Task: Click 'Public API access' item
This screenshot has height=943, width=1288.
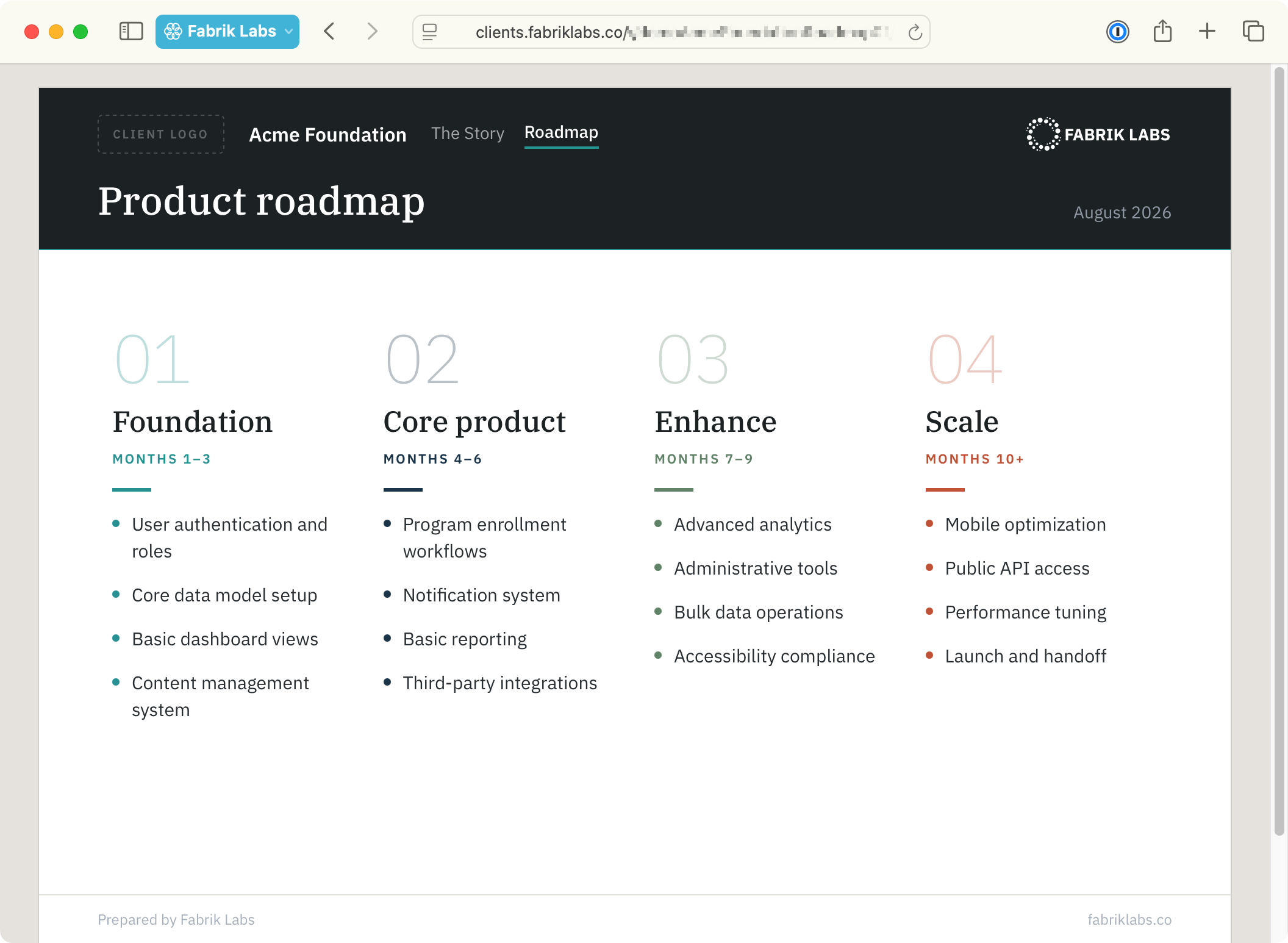Action: click(1017, 568)
